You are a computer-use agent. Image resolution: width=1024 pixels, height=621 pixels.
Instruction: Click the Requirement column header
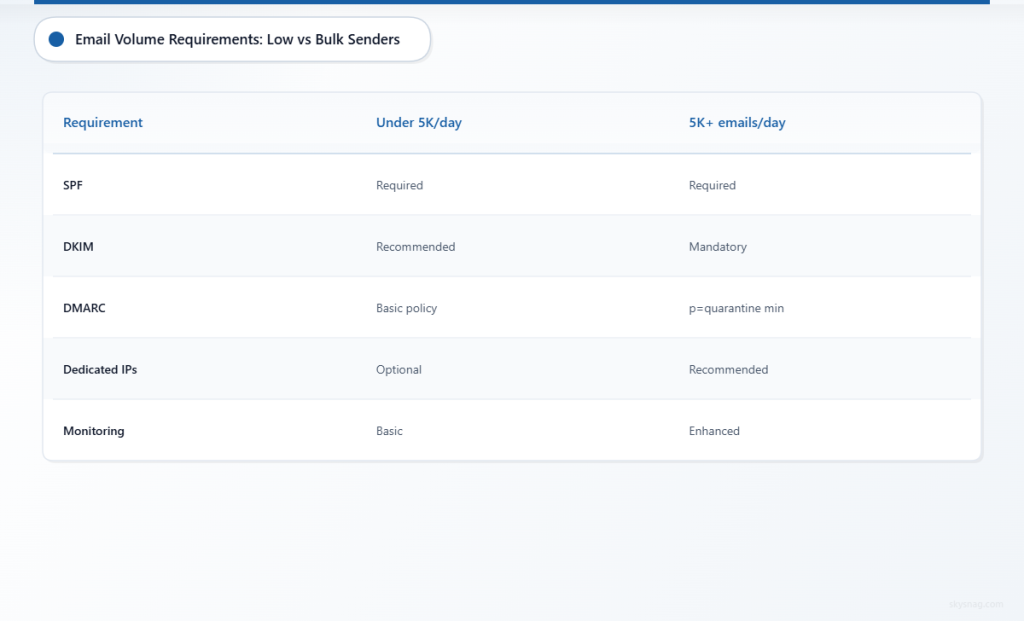pos(103,122)
